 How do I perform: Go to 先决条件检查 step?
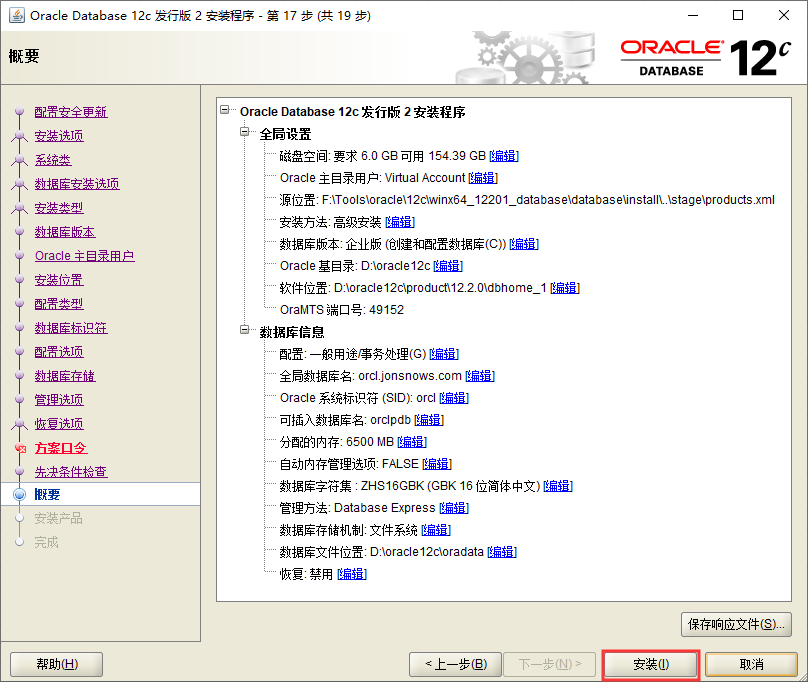coord(70,472)
